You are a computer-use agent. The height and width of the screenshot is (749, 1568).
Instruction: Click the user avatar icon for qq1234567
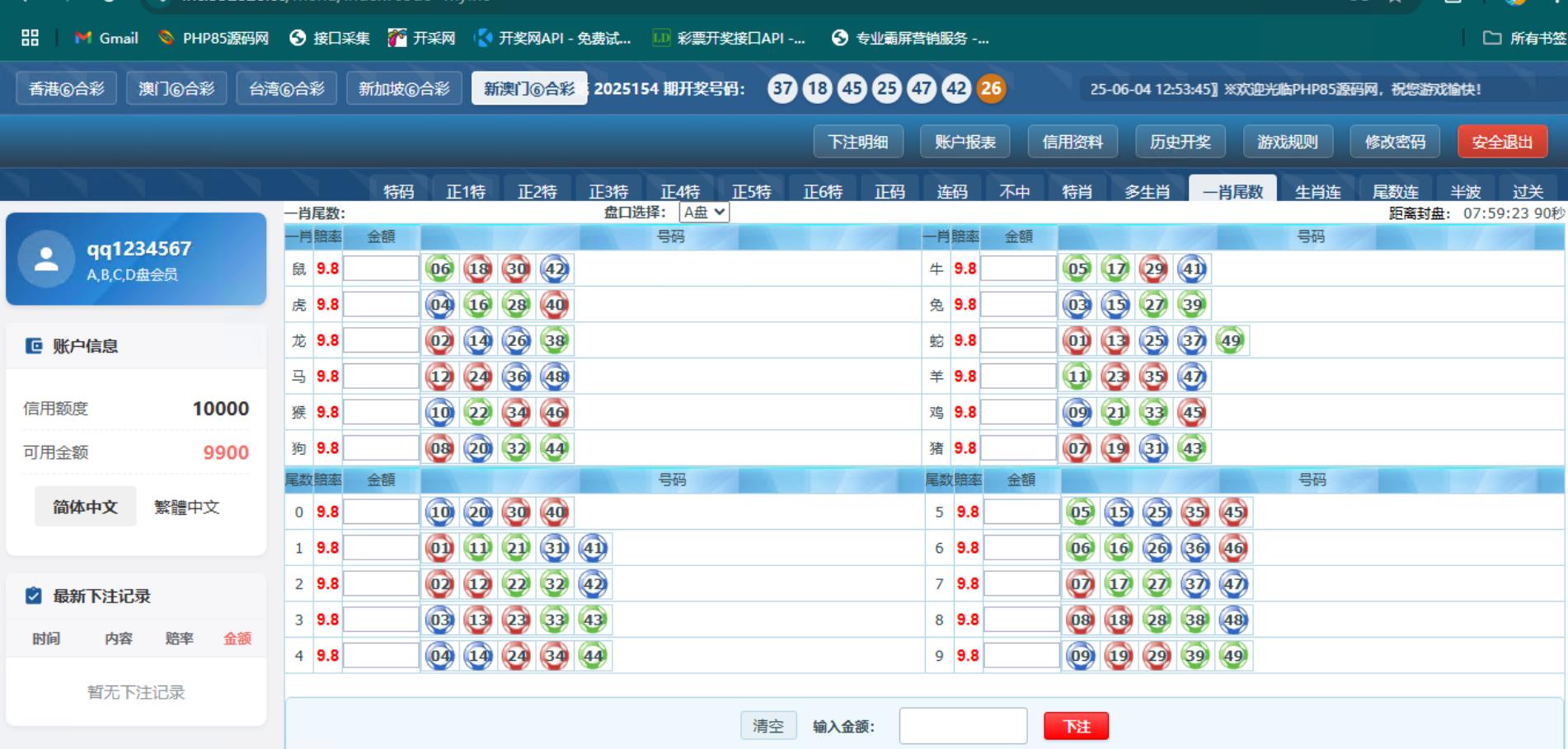[x=46, y=260]
